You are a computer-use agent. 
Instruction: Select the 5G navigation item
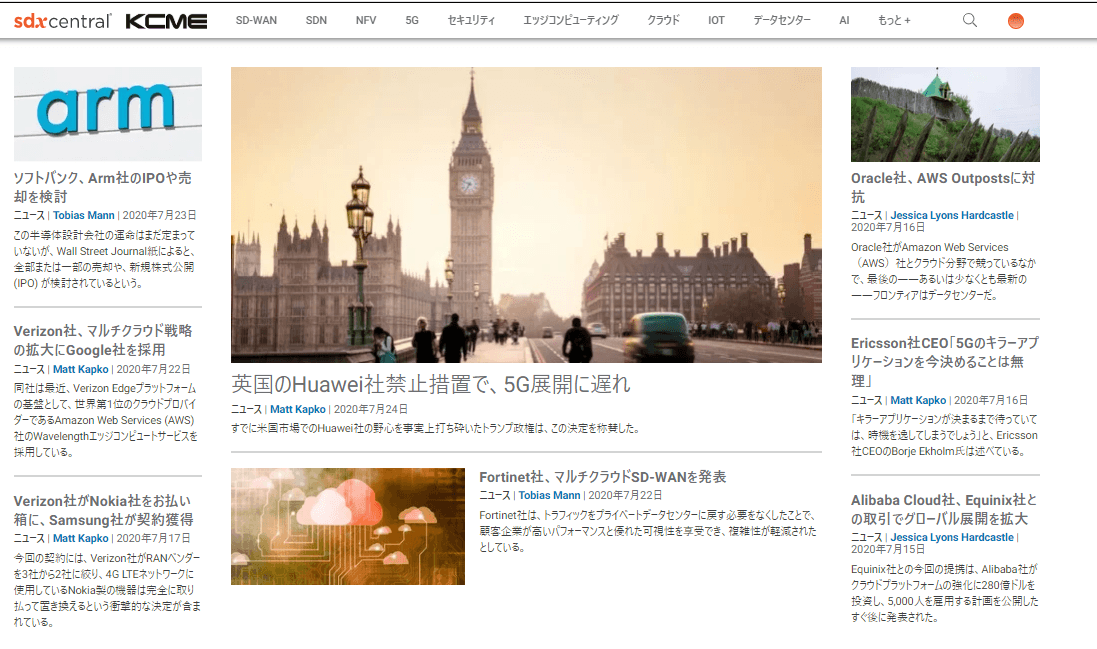coord(412,20)
